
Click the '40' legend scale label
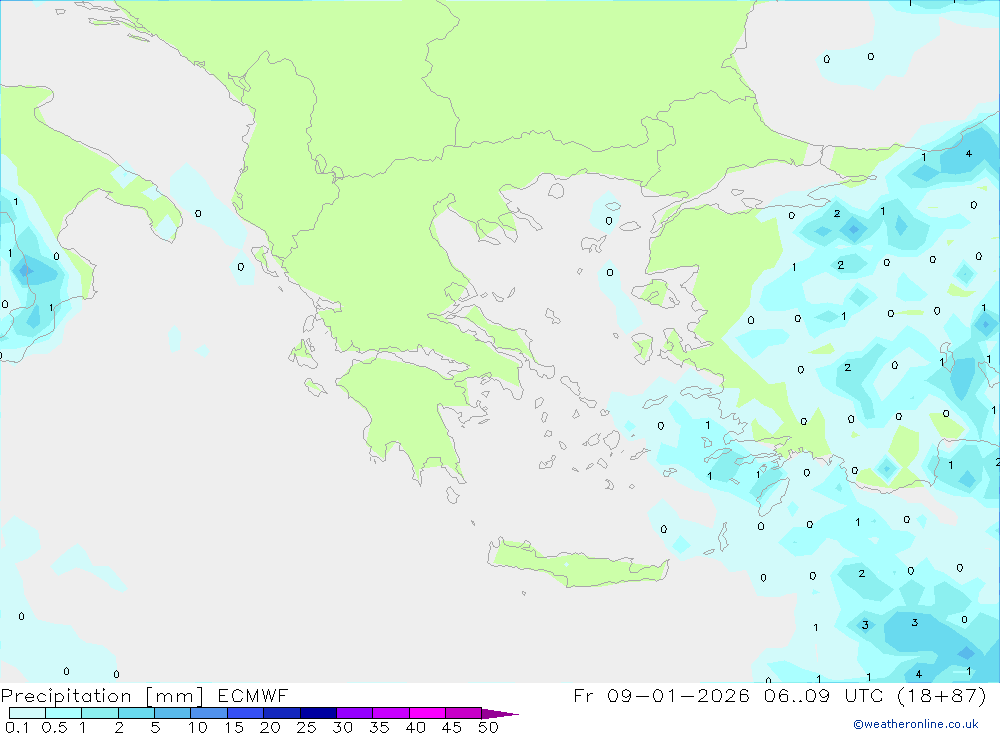(x=416, y=727)
